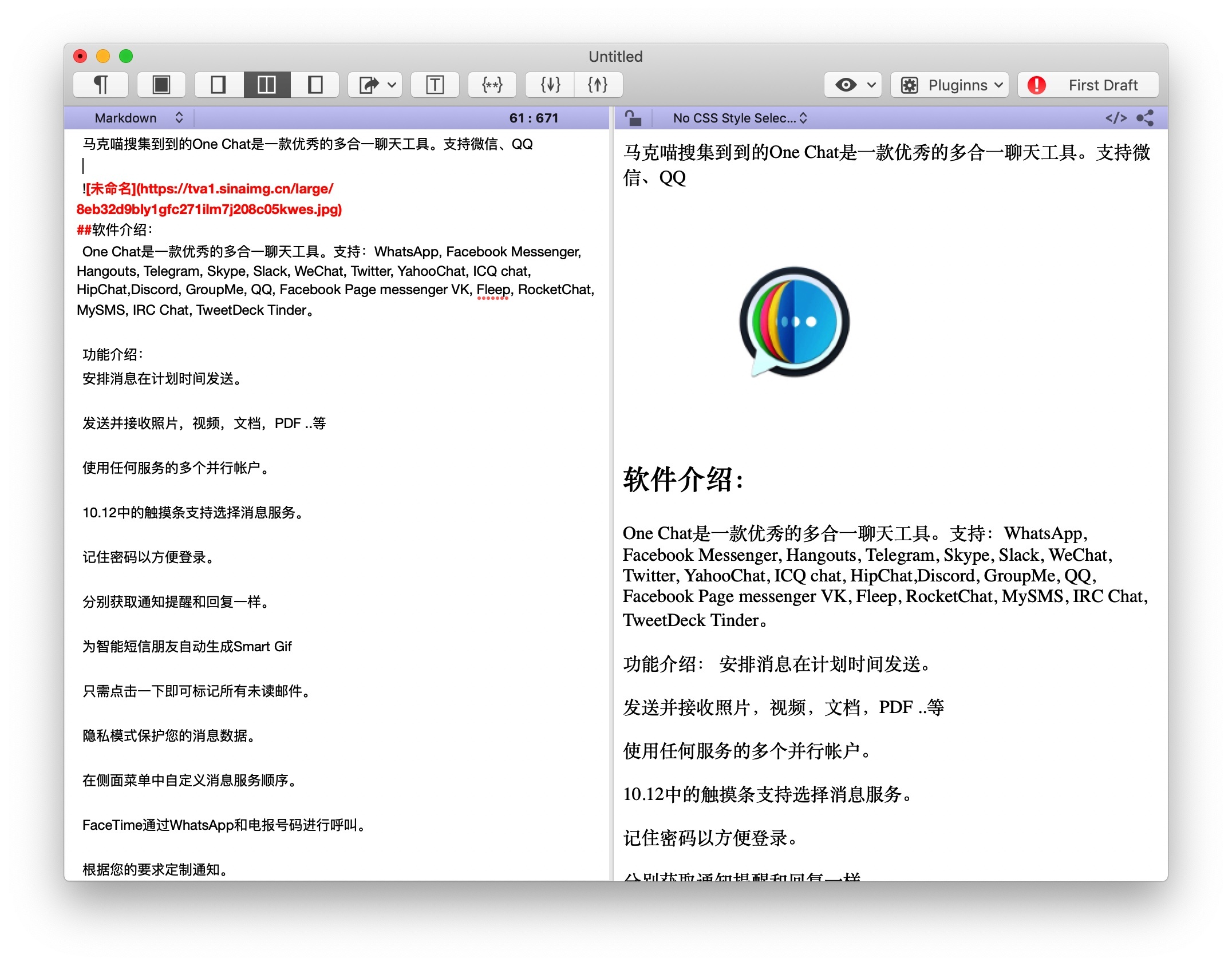Image resolution: width=1232 pixels, height=966 pixels.
Task: Open the Pluginns dropdown menu
Action: pyautogui.click(x=950, y=85)
